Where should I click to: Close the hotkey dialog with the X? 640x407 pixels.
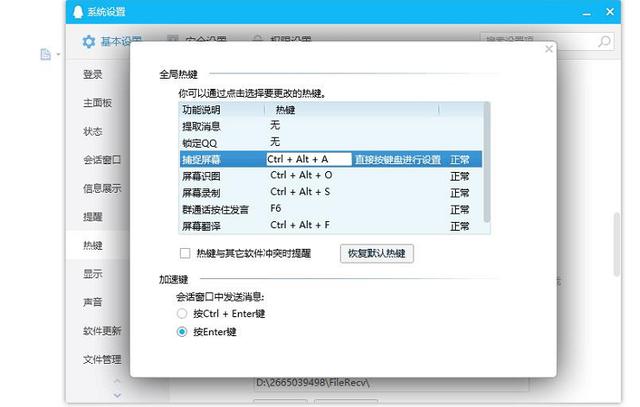548,48
